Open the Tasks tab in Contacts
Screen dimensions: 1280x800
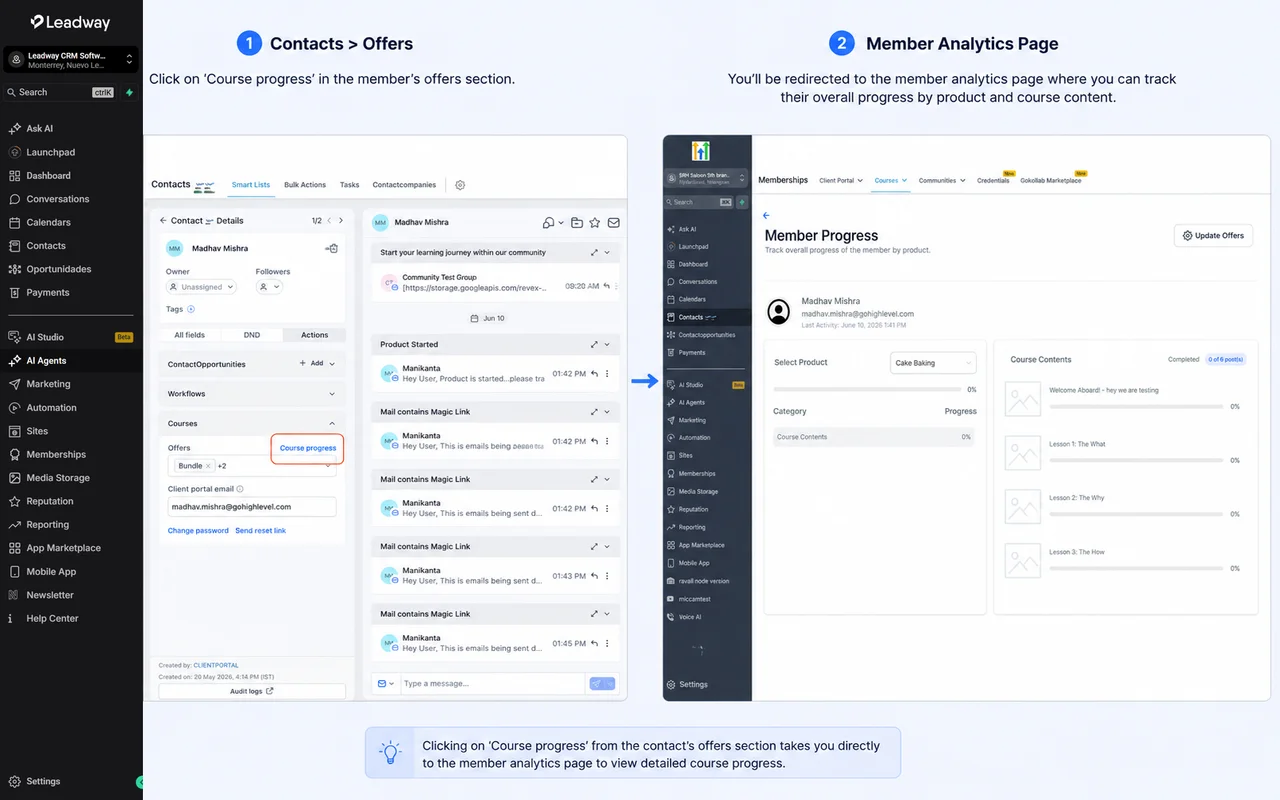(x=349, y=185)
